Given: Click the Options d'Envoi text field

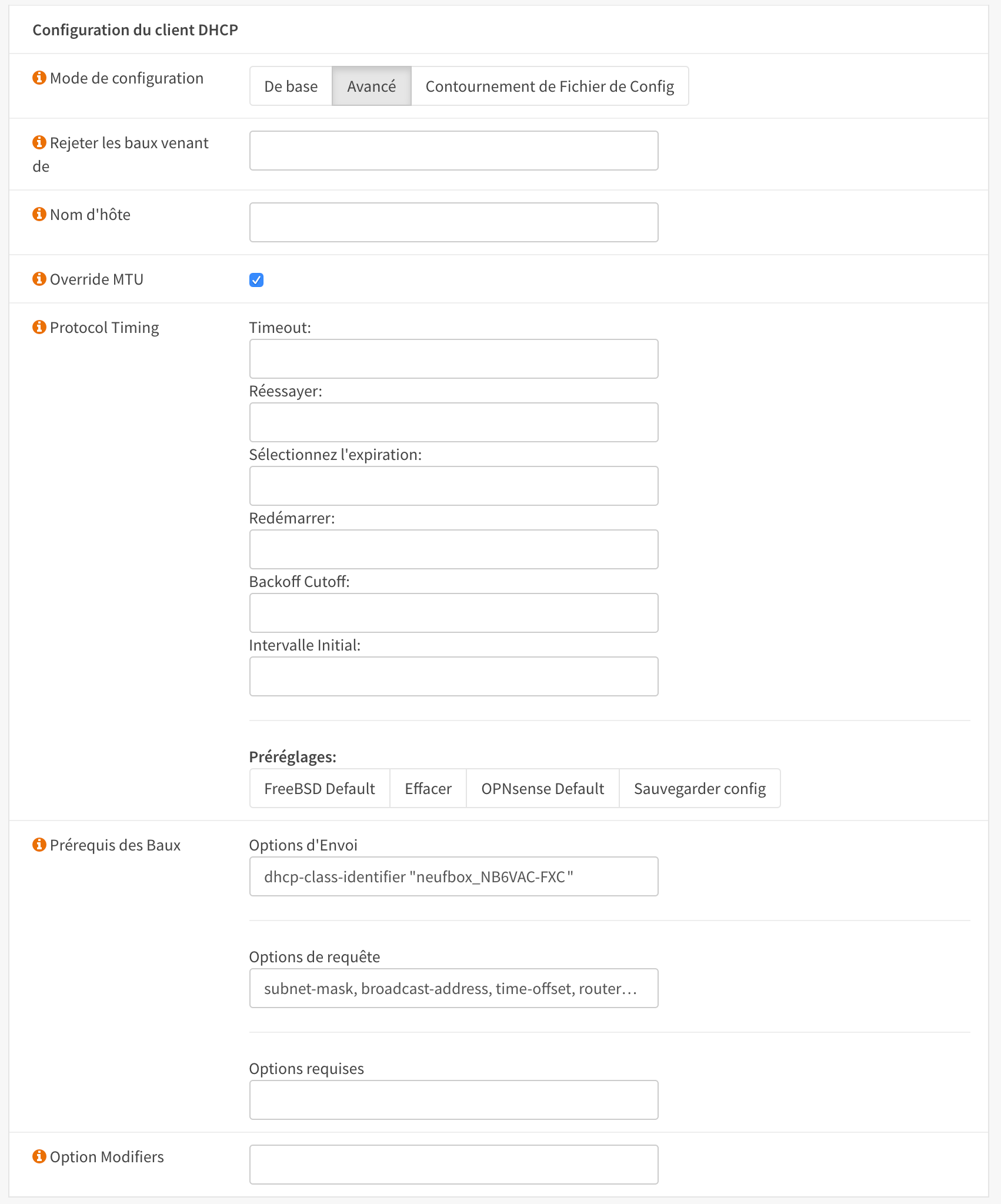Looking at the screenshot, I should pyautogui.click(x=453, y=876).
